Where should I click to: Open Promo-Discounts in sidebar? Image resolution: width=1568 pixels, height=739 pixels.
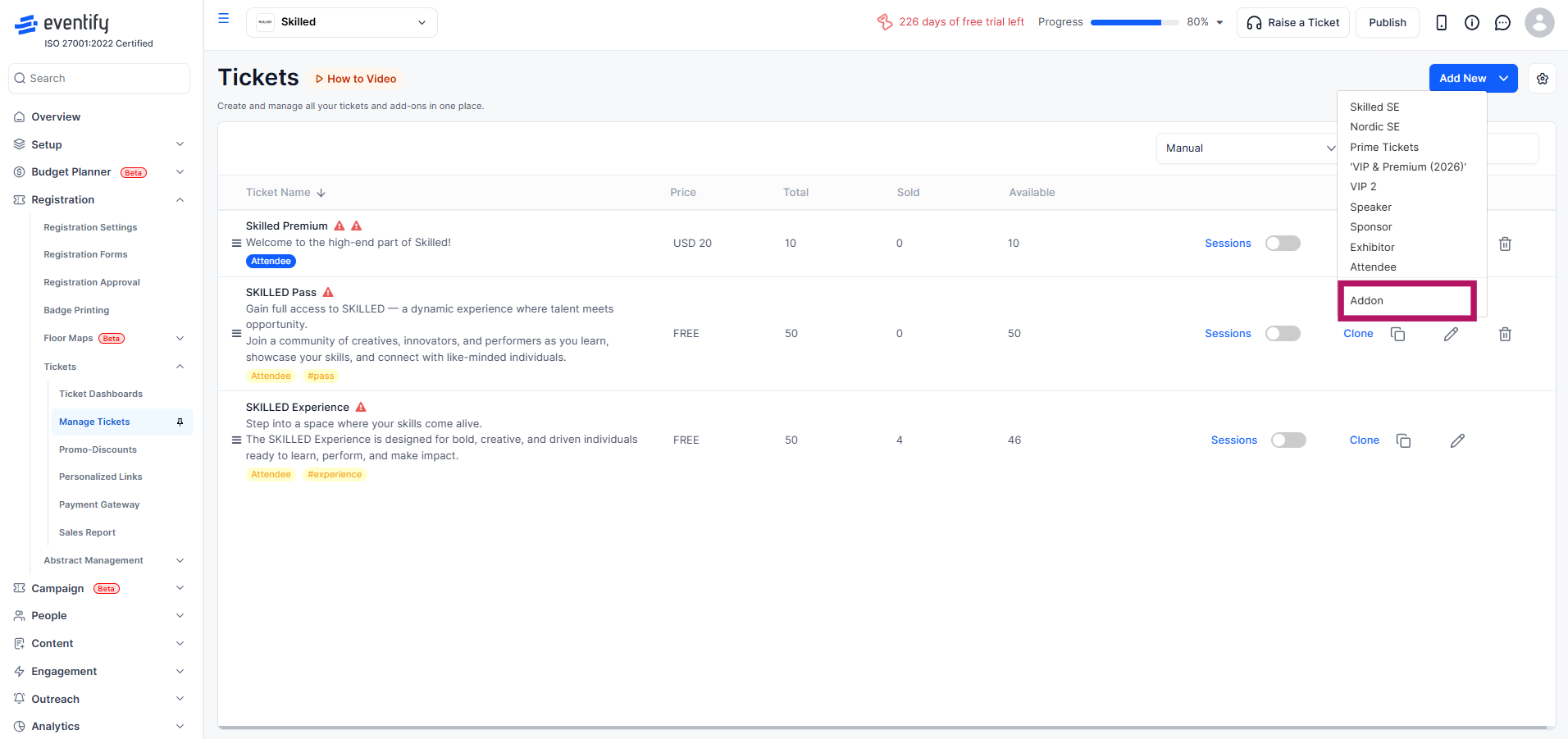[98, 450]
